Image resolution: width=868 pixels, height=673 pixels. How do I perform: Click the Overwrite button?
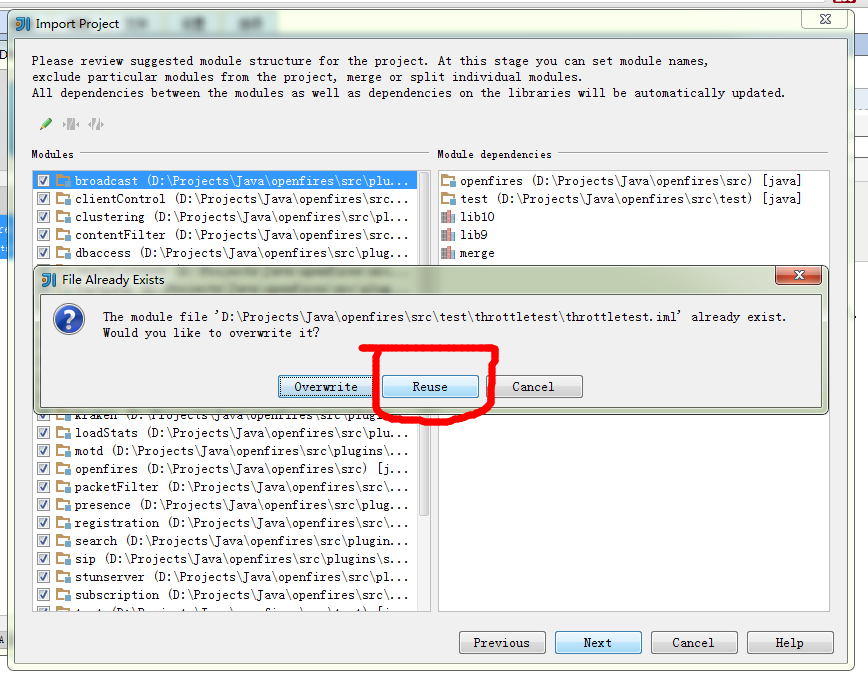pyautogui.click(x=324, y=386)
